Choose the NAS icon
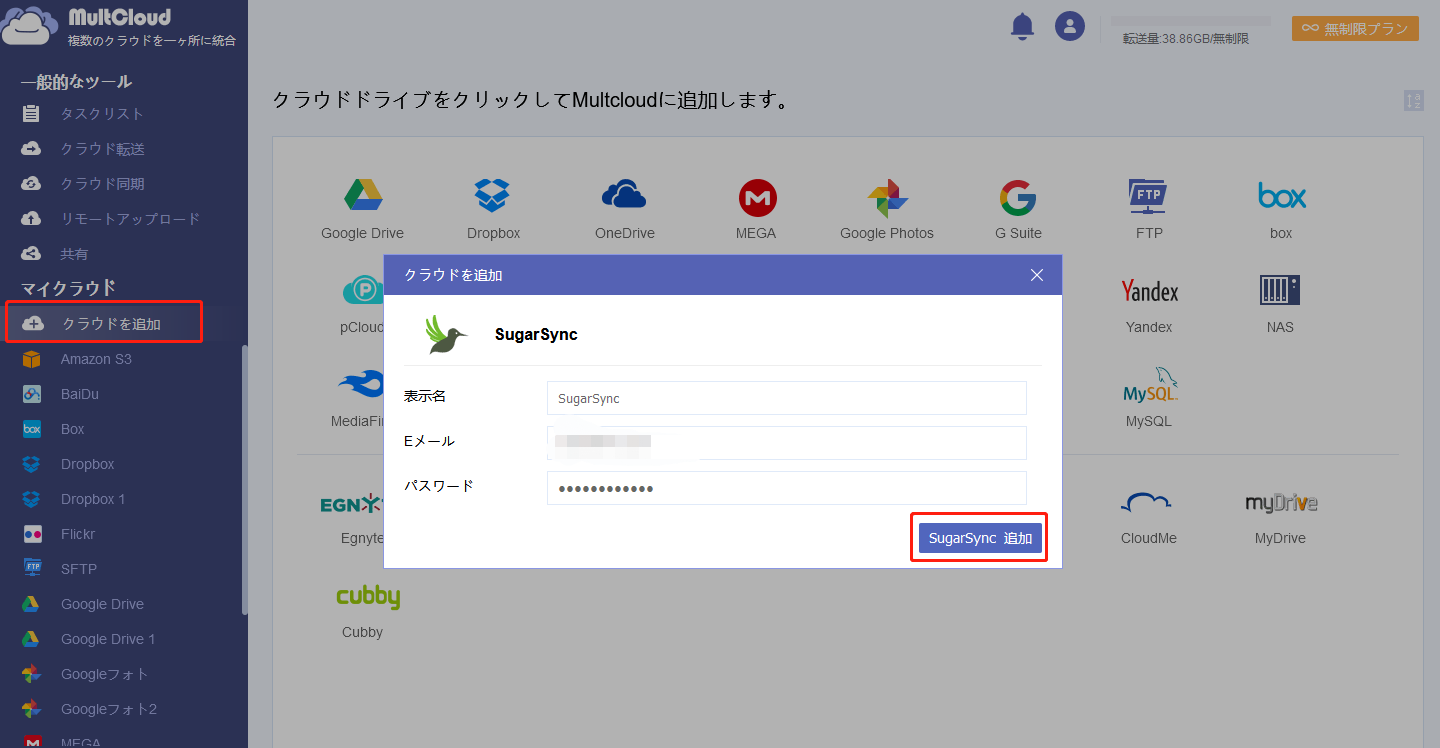Screen dimensions: 1440x748 pyautogui.click(x=1280, y=290)
